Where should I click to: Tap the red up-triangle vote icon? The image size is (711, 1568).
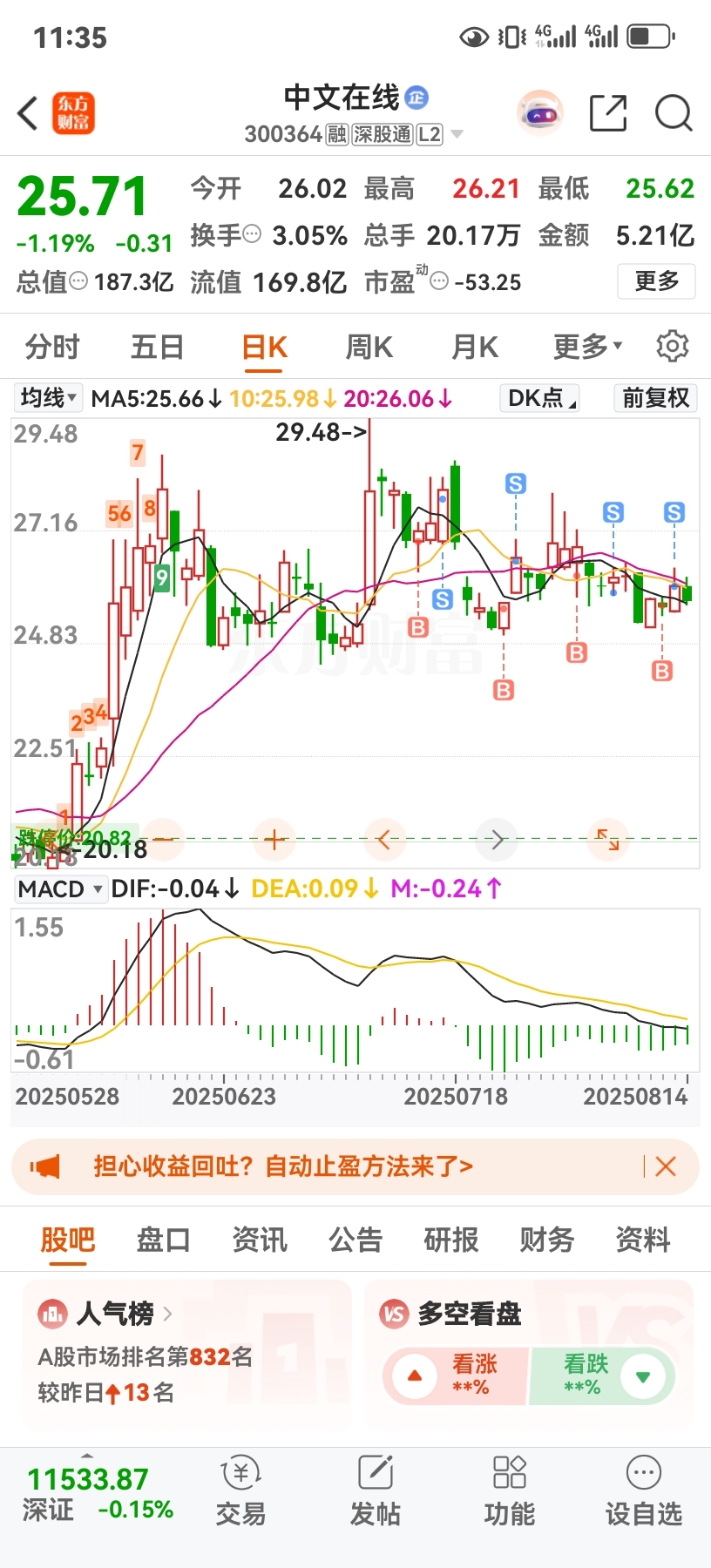(x=415, y=1377)
